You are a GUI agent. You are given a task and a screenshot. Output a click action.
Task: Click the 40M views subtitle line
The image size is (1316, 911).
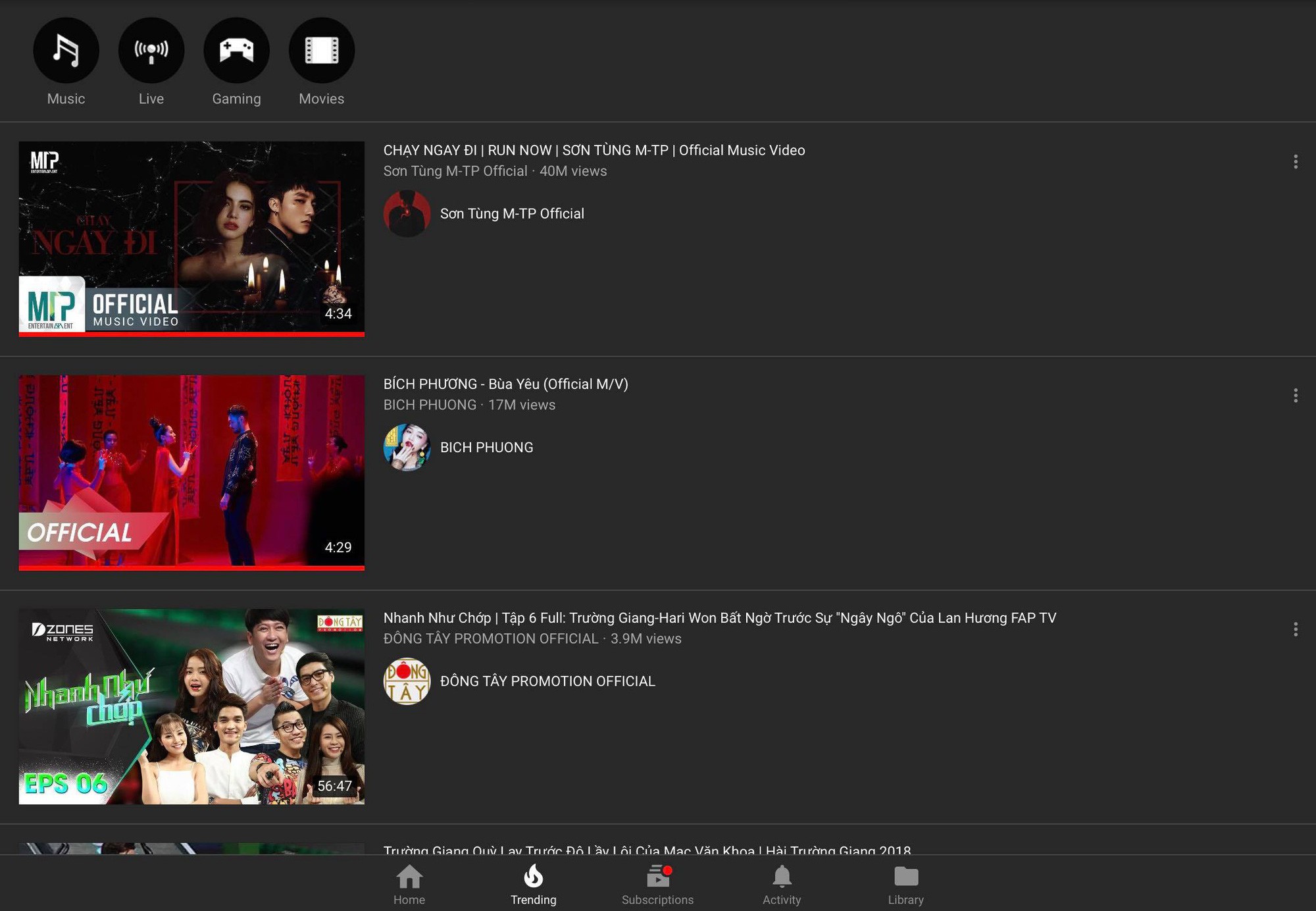[495, 171]
